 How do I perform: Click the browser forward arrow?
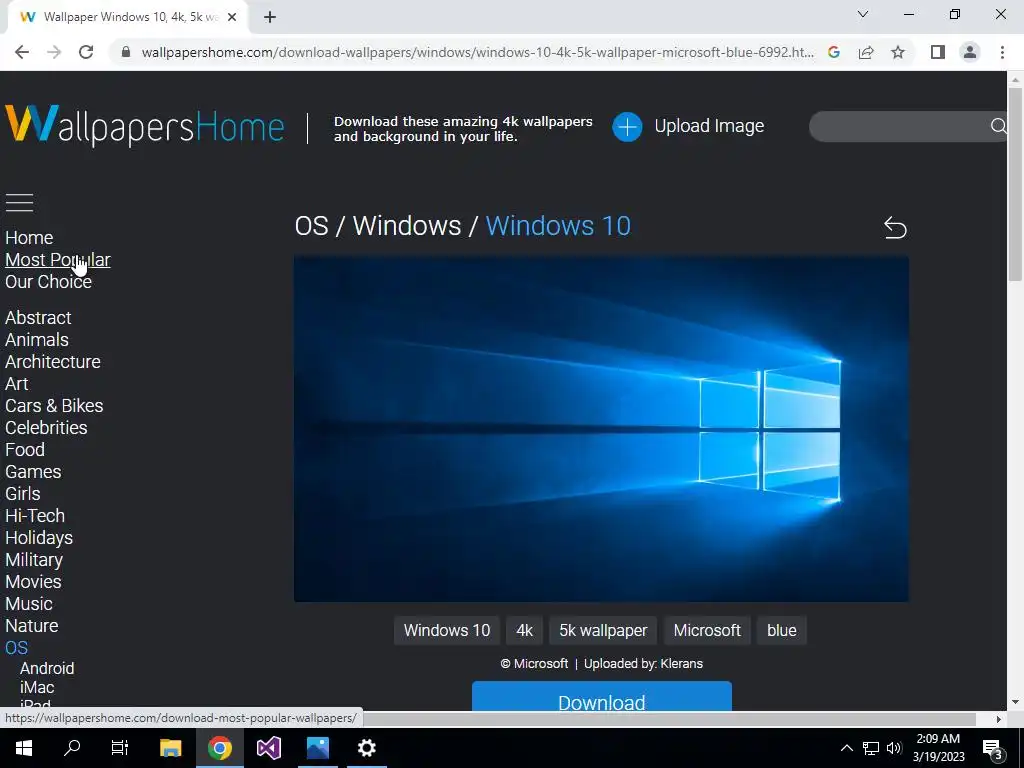click(54, 52)
